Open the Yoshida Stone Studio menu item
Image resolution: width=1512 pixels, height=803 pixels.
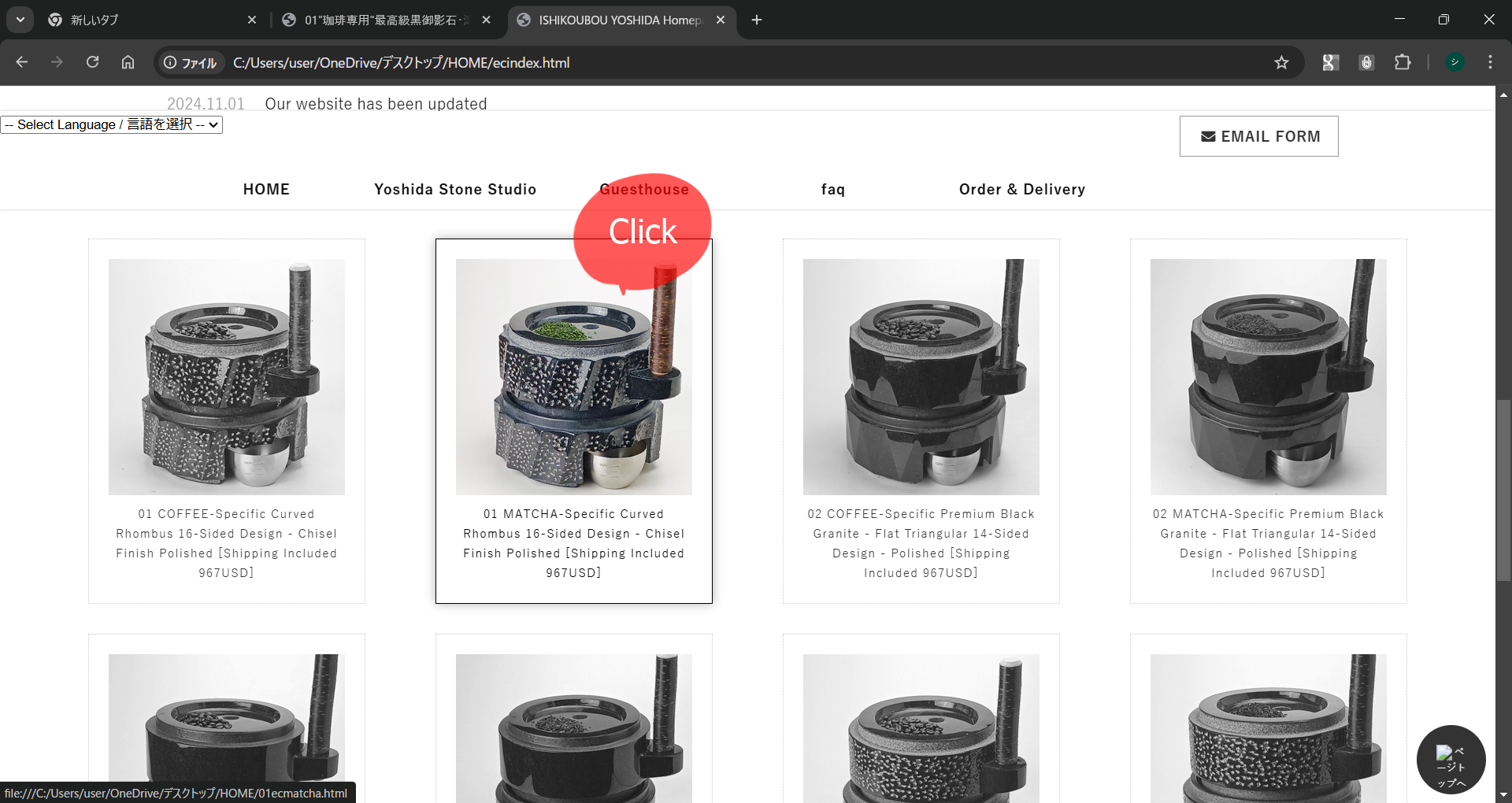[x=455, y=190]
